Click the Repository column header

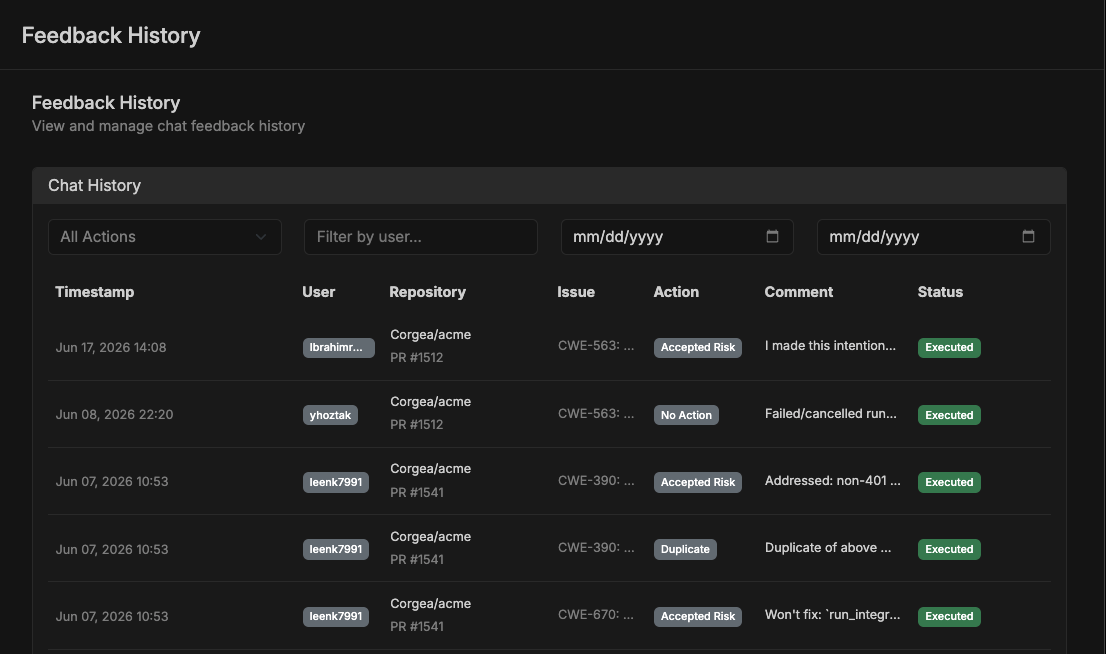click(427, 292)
